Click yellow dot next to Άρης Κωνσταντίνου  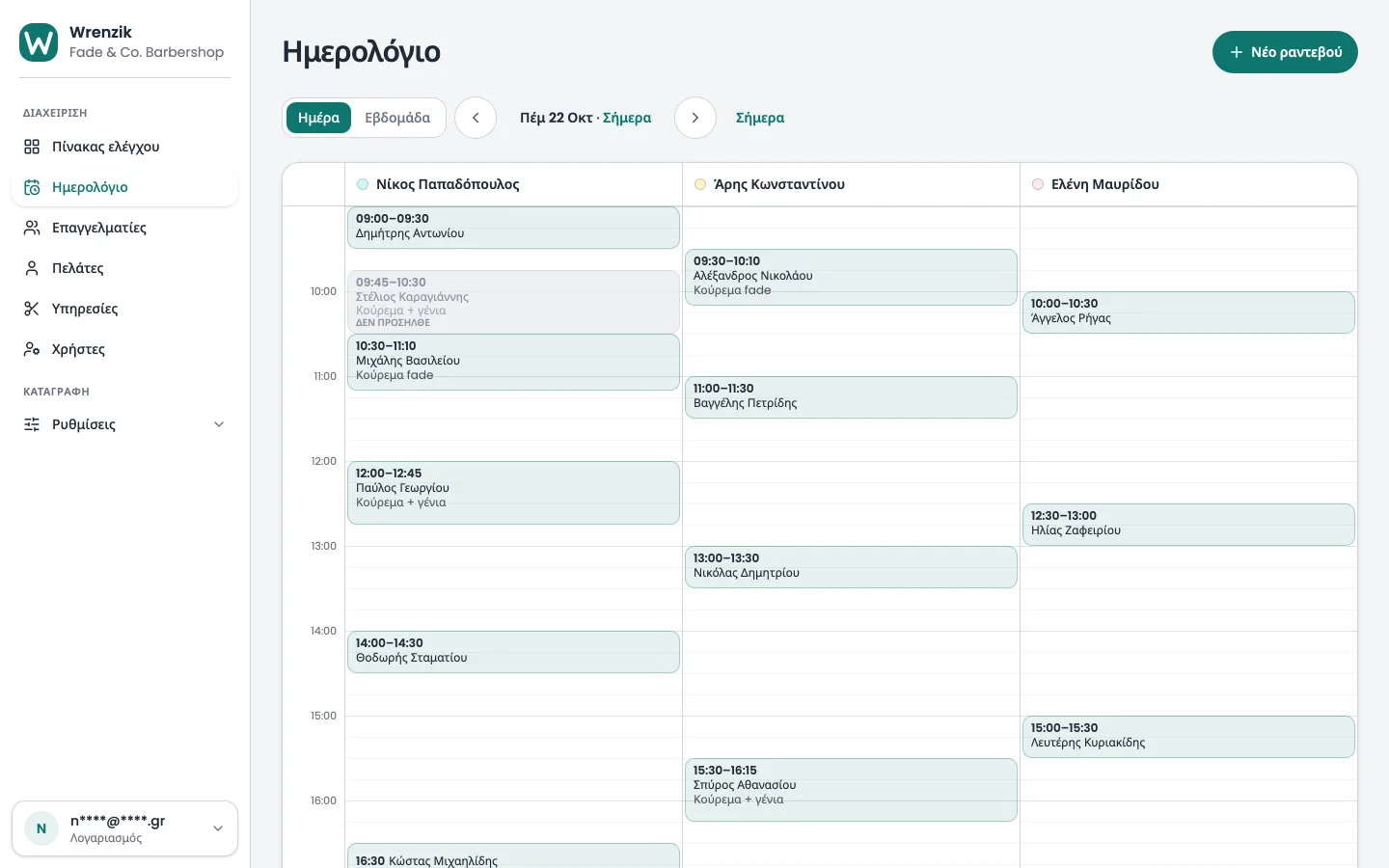tap(700, 184)
